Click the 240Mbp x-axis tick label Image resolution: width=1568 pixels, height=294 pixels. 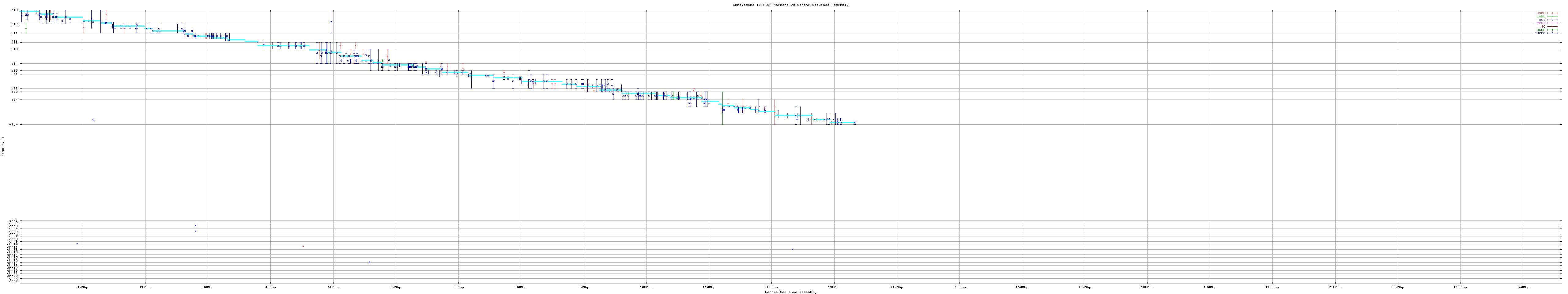coord(1522,287)
